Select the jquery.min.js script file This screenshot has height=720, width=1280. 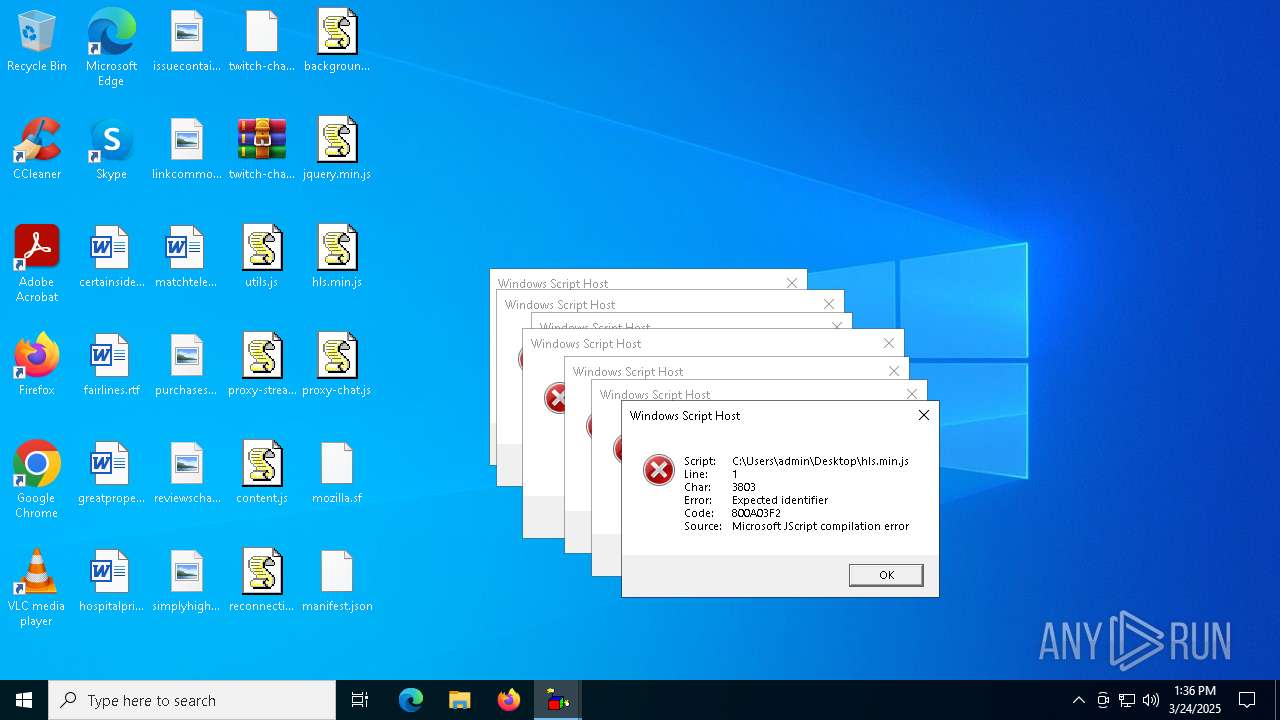pos(337,150)
